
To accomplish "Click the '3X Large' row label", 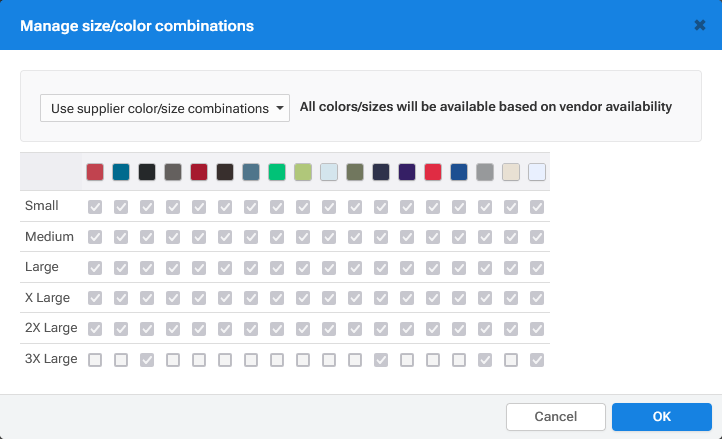I will point(51,359).
